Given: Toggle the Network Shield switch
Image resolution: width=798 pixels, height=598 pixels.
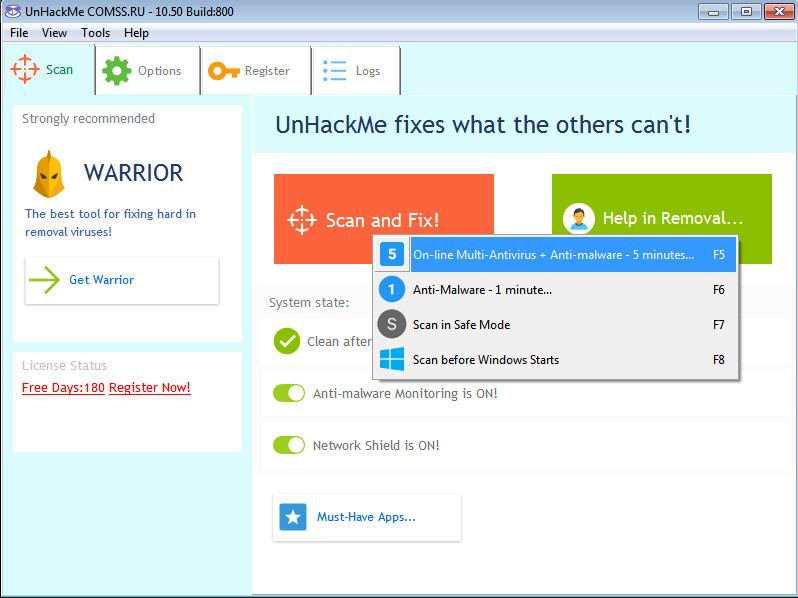Looking at the screenshot, I should coord(289,445).
